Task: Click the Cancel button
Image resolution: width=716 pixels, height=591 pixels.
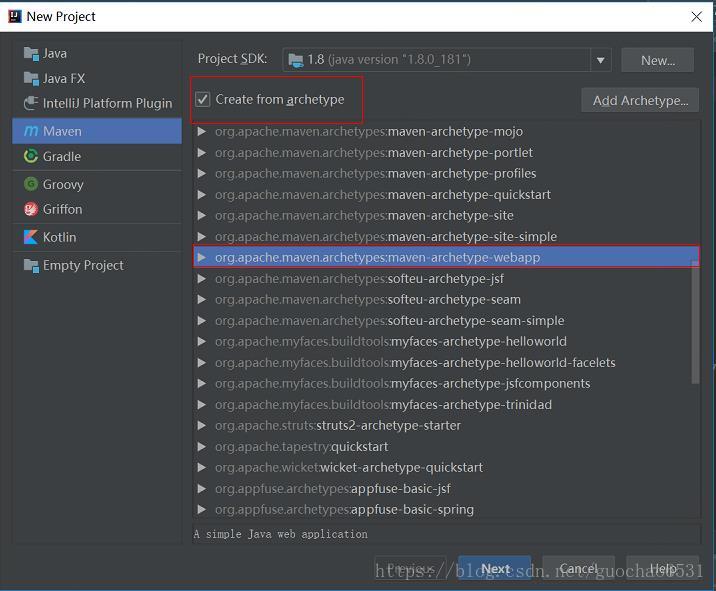Action: click(579, 569)
